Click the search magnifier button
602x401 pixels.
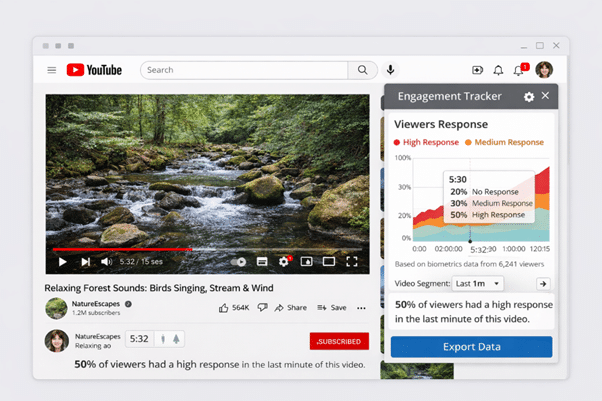click(363, 70)
